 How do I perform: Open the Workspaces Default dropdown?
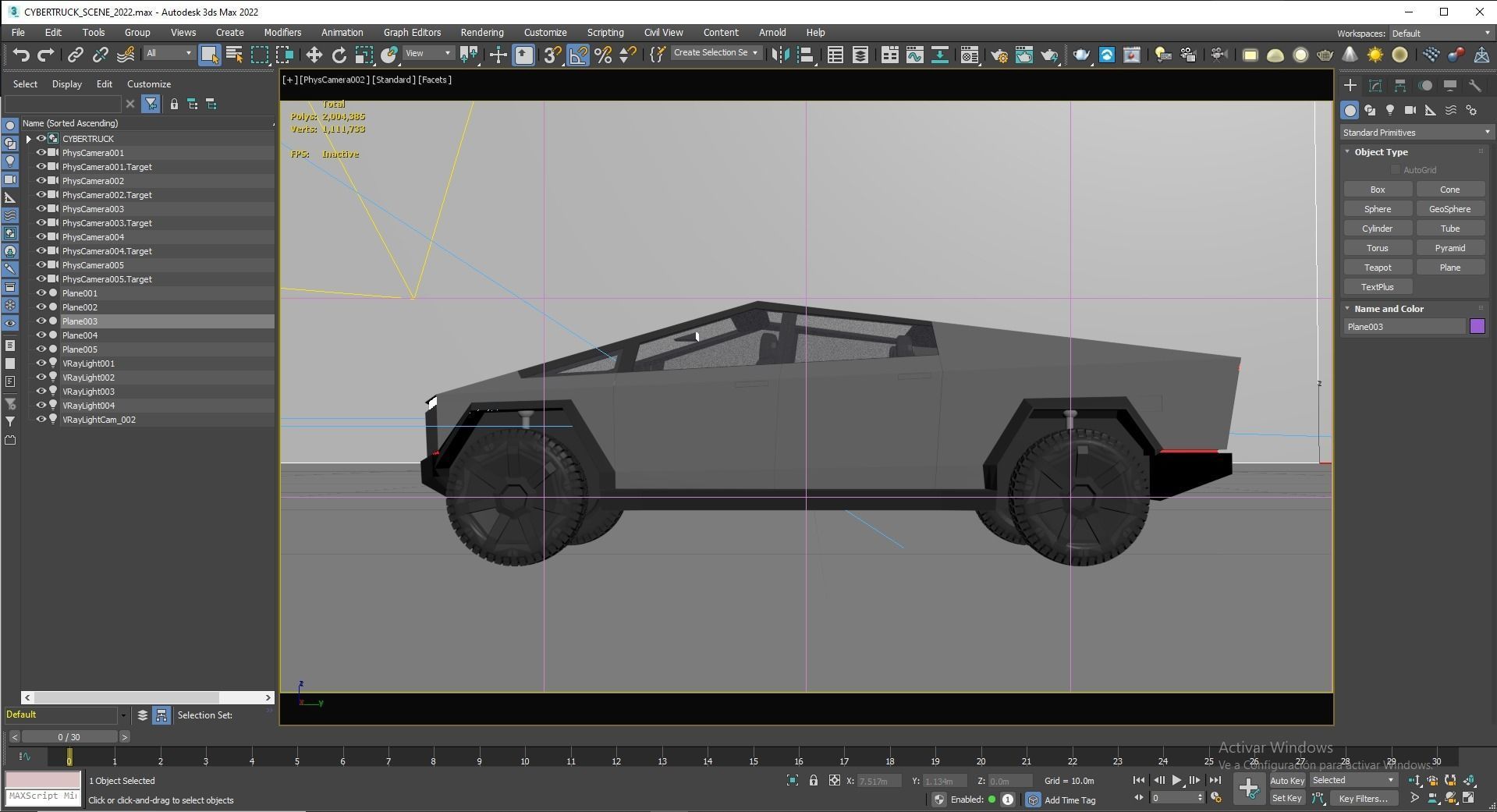click(x=1441, y=34)
